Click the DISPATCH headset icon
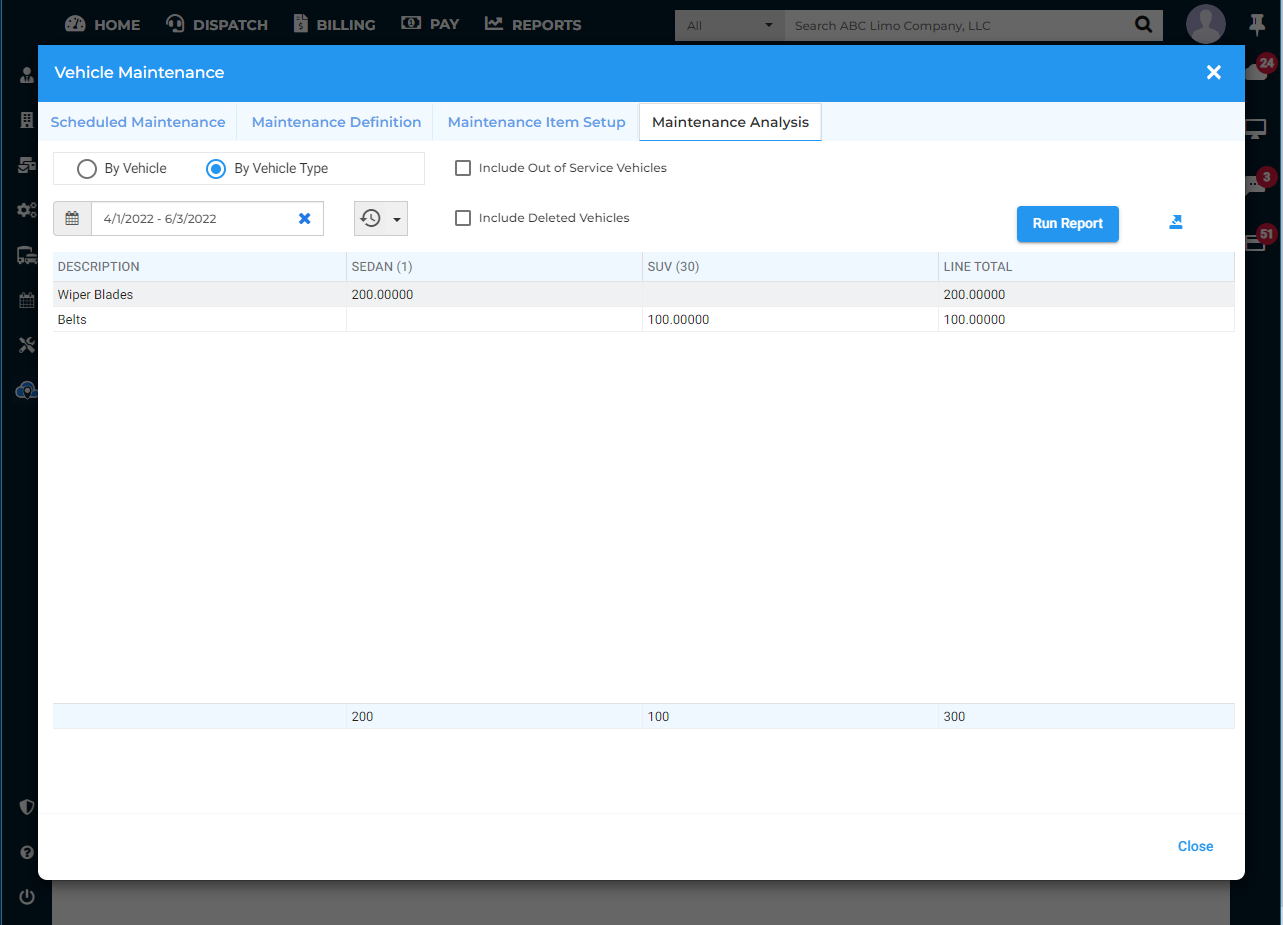The height and width of the screenshot is (925, 1283). (x=175, y=24)
